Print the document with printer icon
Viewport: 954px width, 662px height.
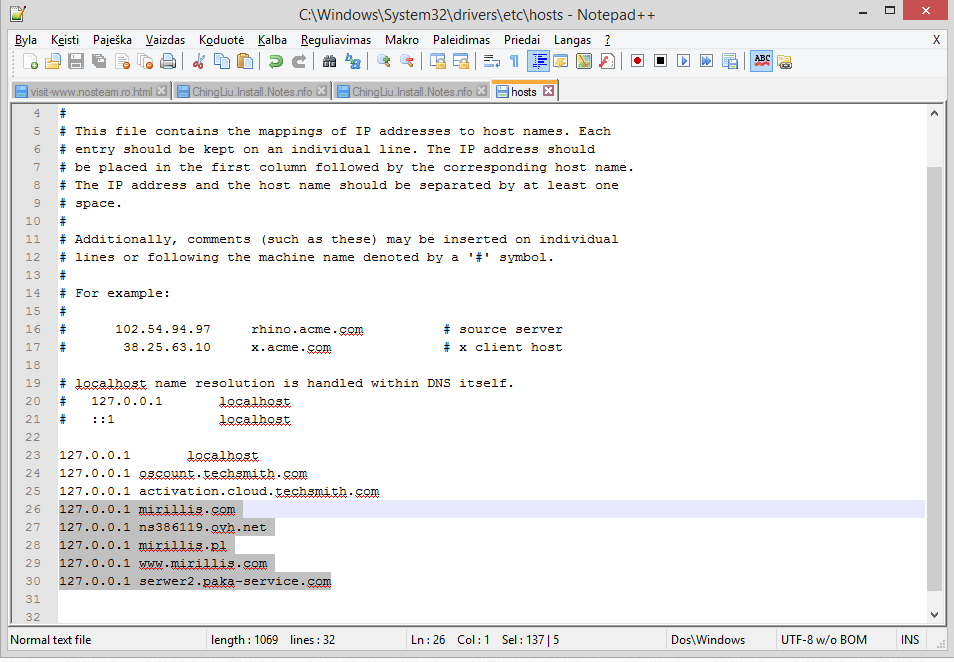[x=168, y=61]
